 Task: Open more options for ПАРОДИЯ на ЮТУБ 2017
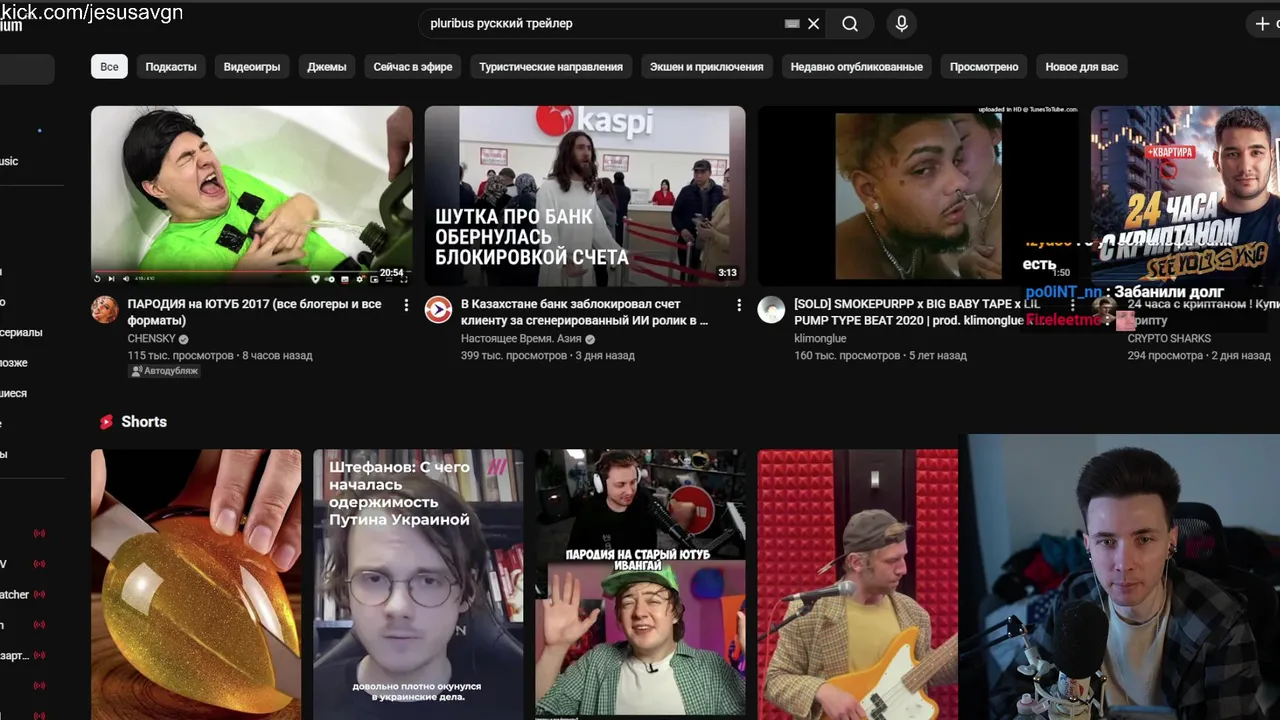406,305
